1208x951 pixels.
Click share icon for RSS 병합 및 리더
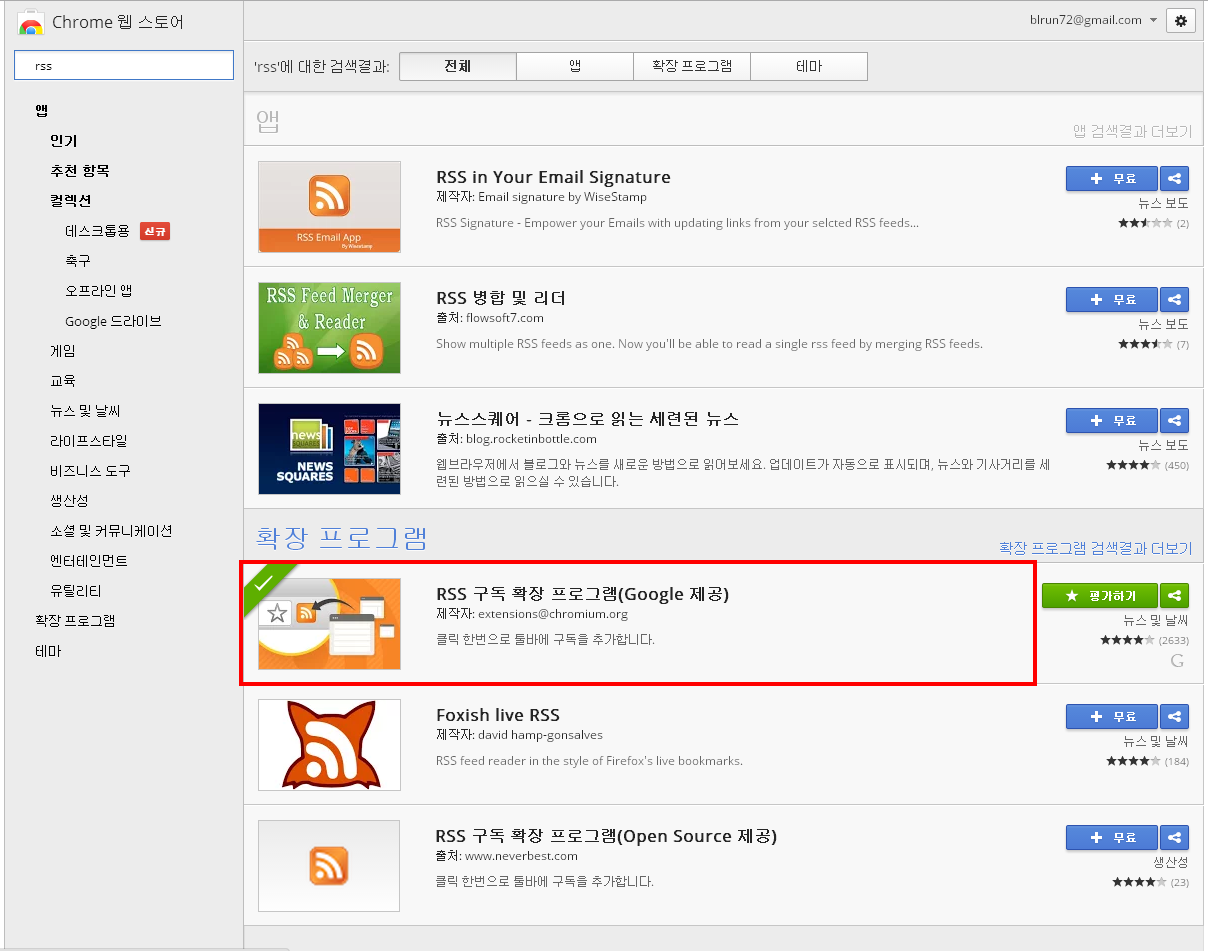[1174, 299]
